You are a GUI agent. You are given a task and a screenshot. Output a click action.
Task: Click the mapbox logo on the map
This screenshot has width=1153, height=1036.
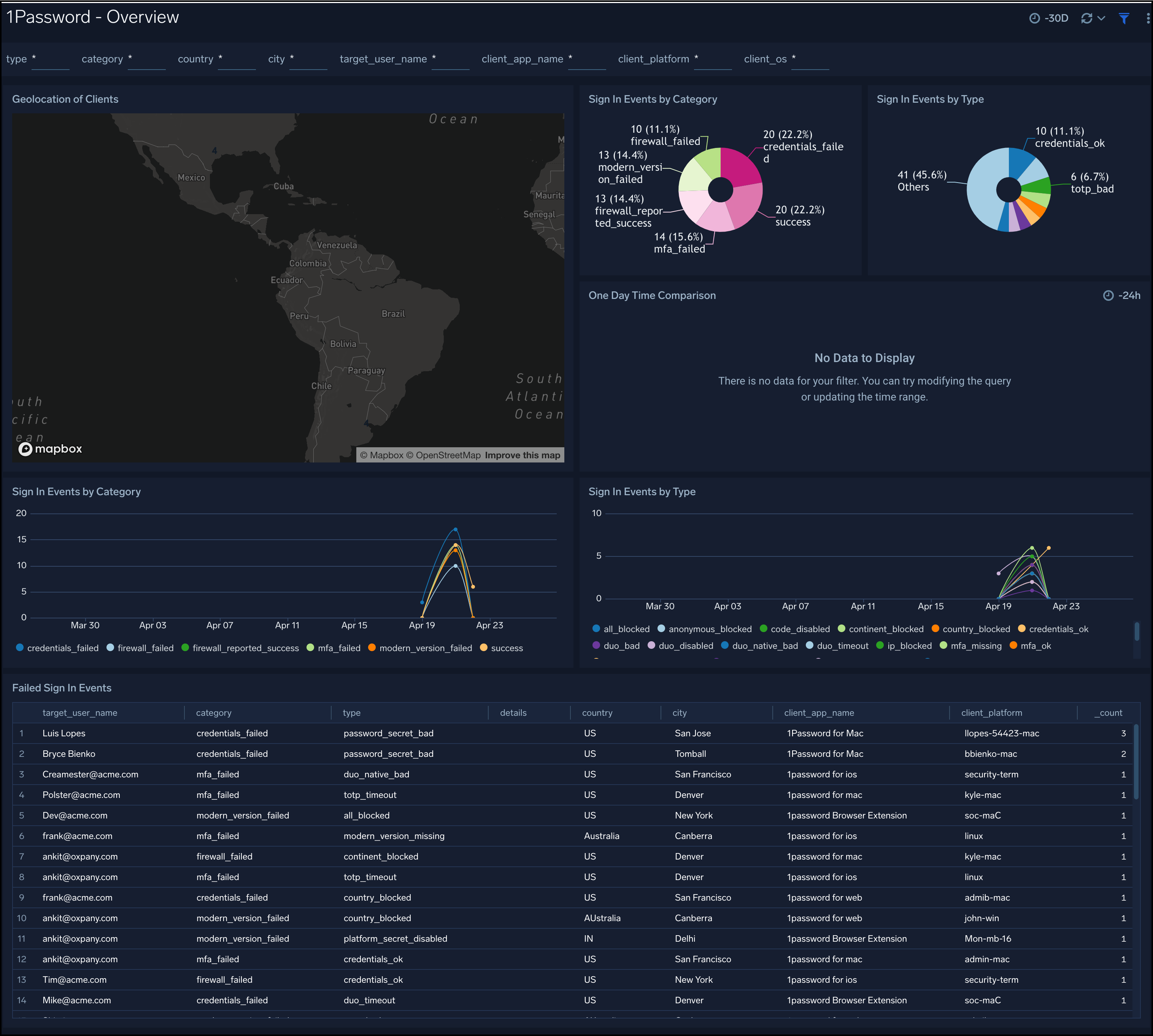pos(50,449)
